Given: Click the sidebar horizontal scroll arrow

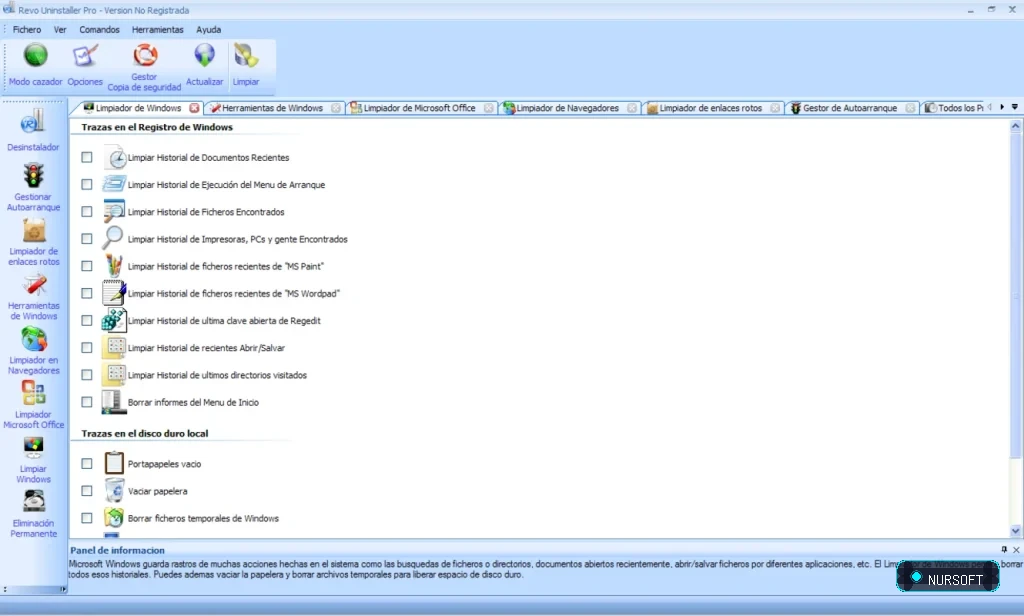Looking at the screenshot, I should 63,589.
